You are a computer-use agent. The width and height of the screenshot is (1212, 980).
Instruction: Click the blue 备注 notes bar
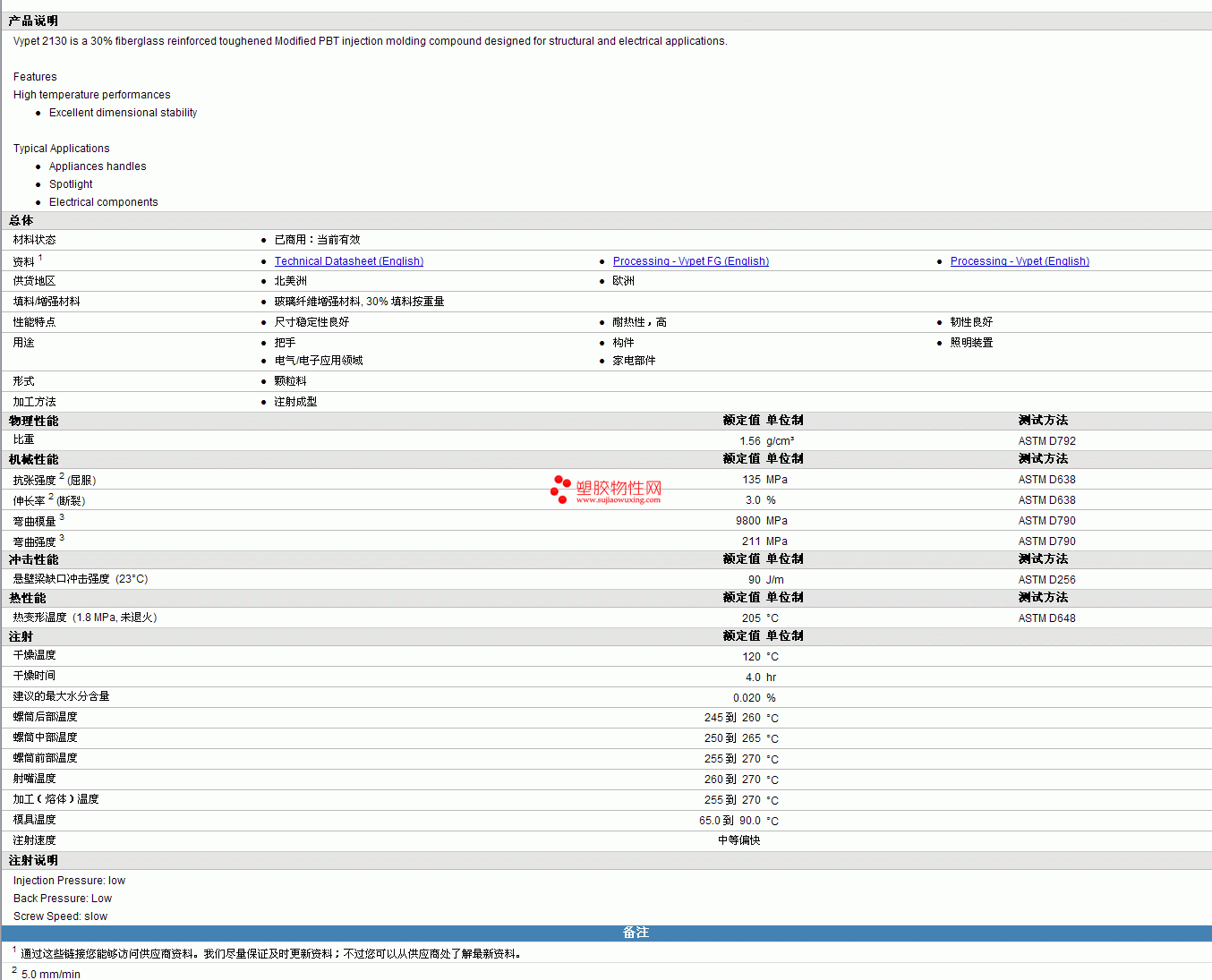tap(635, 933)
